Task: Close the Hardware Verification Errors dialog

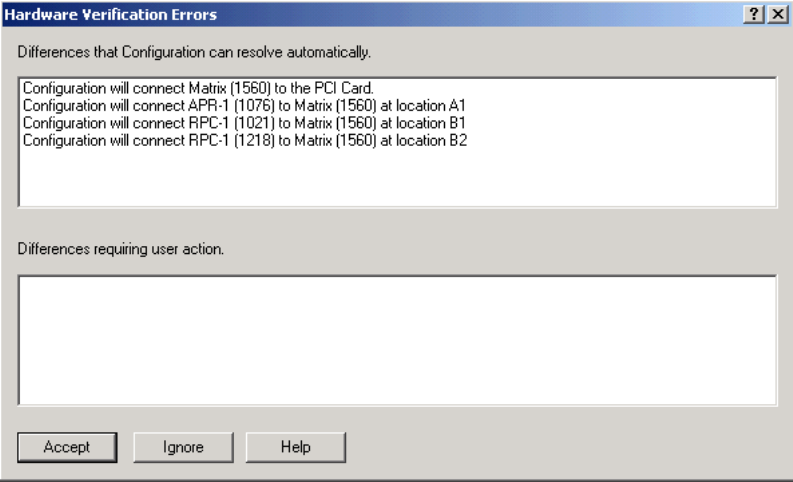Action: [x=773, y=15]
